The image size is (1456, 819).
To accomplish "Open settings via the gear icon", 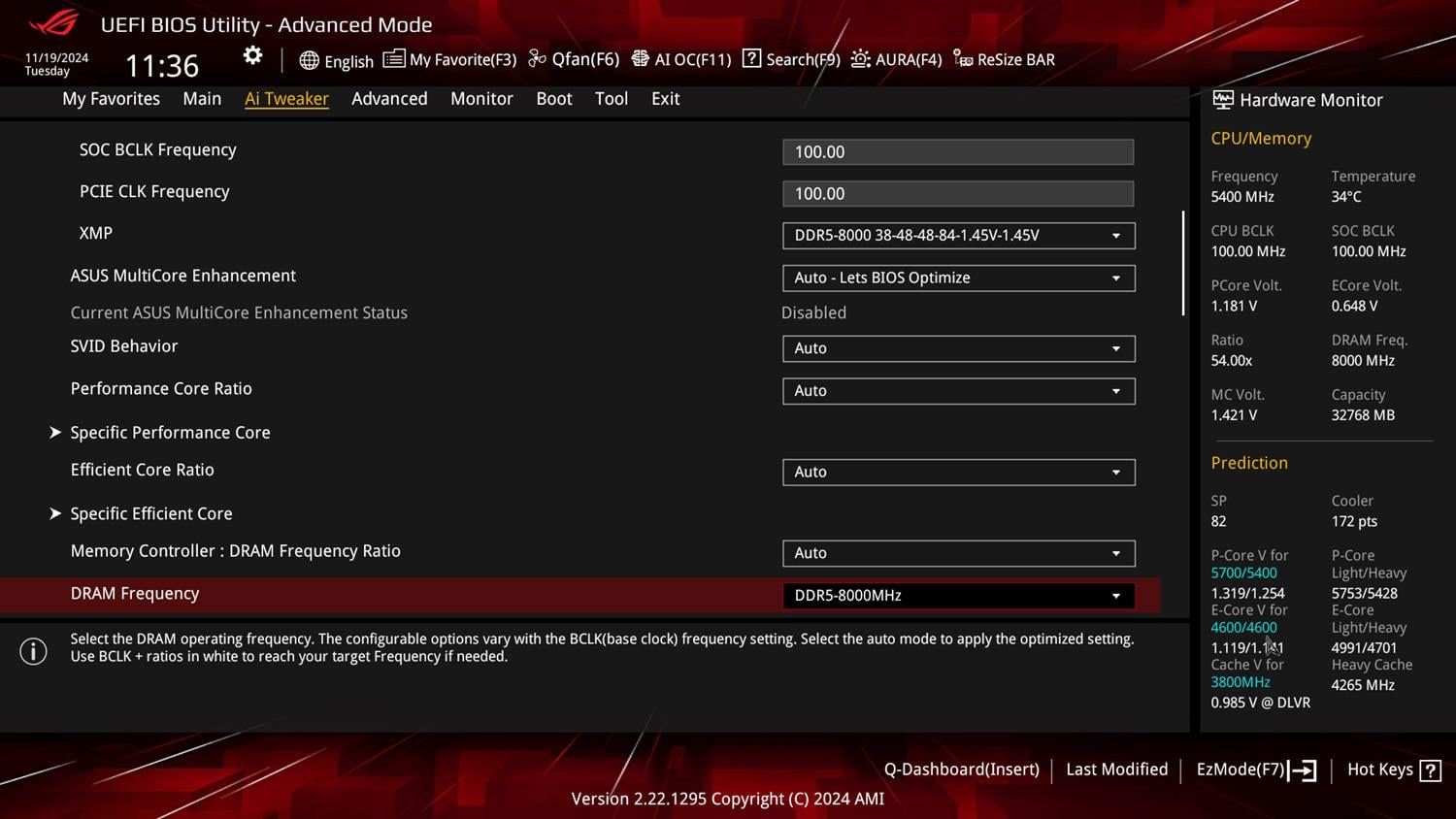I will [252, 55].
